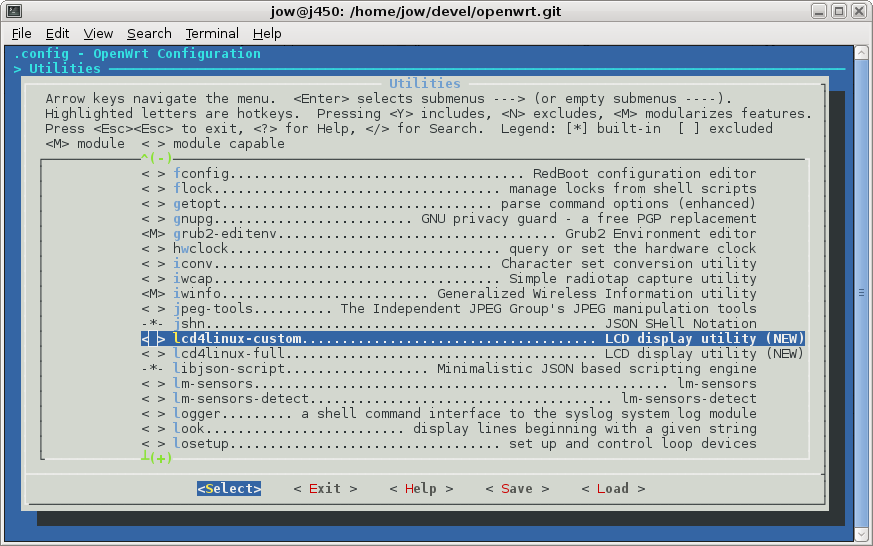Click the terminal scrollbar thumb
Viewport: 873px width, 546px height.
coord(861,293)
